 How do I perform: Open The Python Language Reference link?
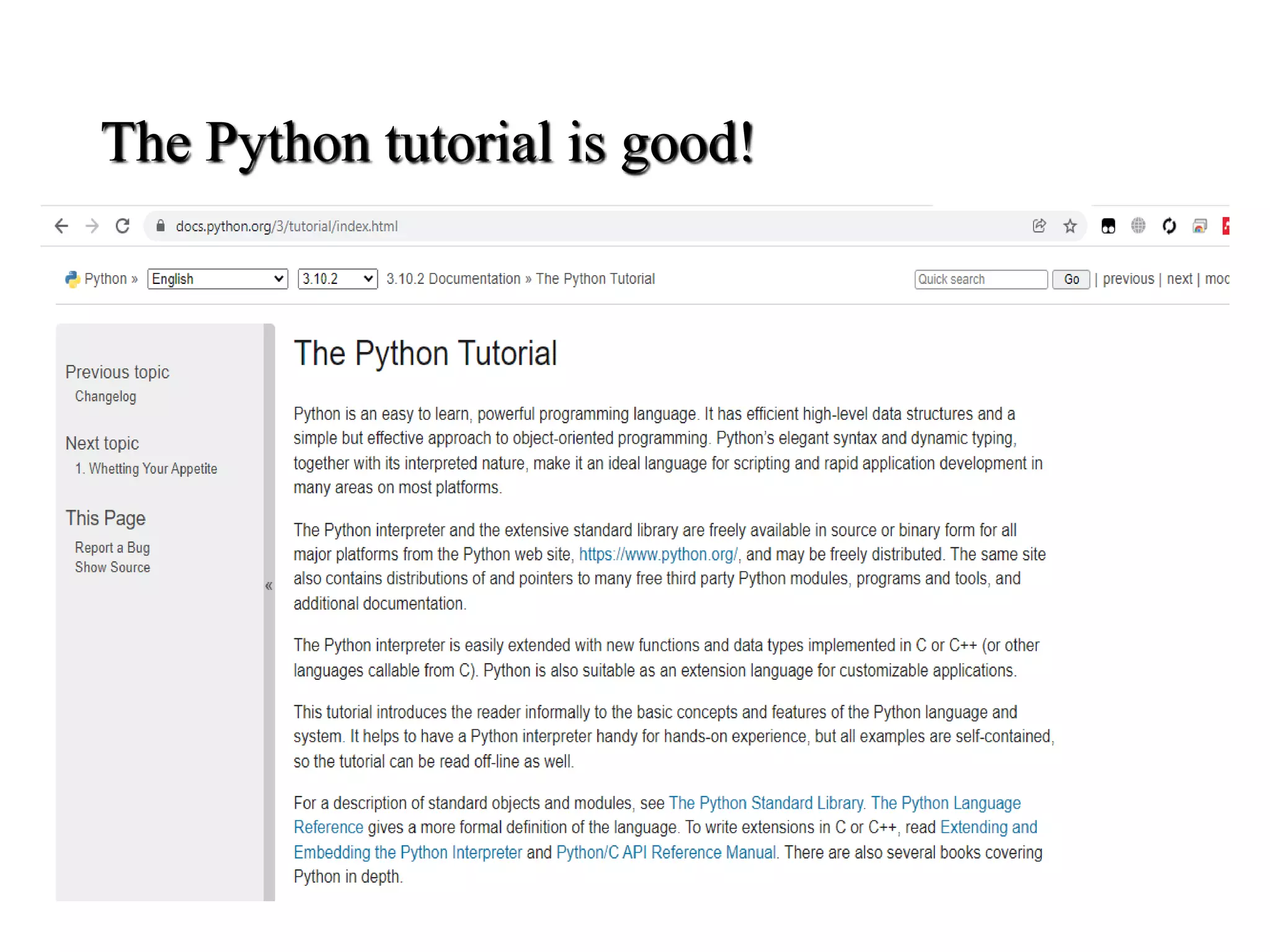tap(946, 803)
